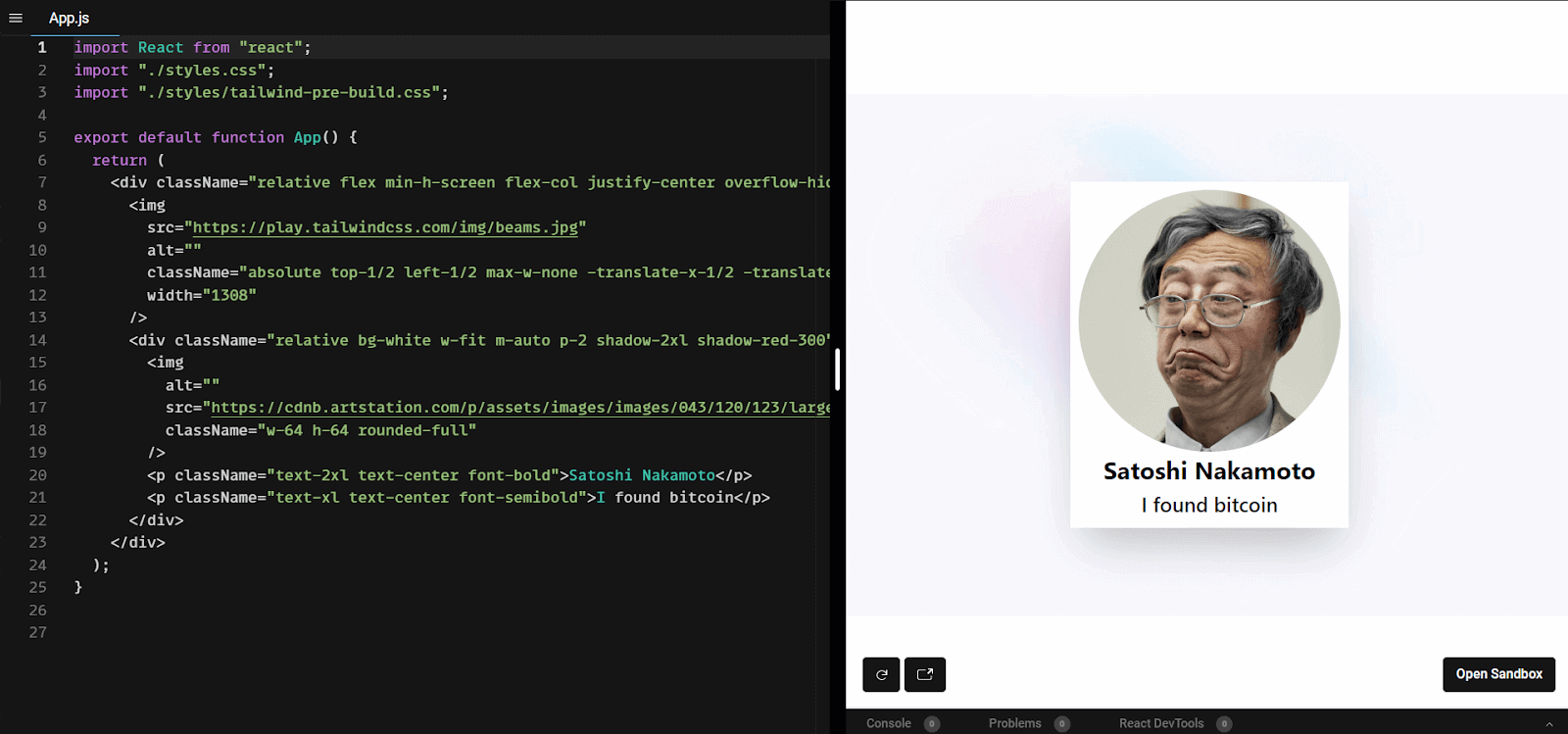Click the import React from "react" line

(192, 47)
